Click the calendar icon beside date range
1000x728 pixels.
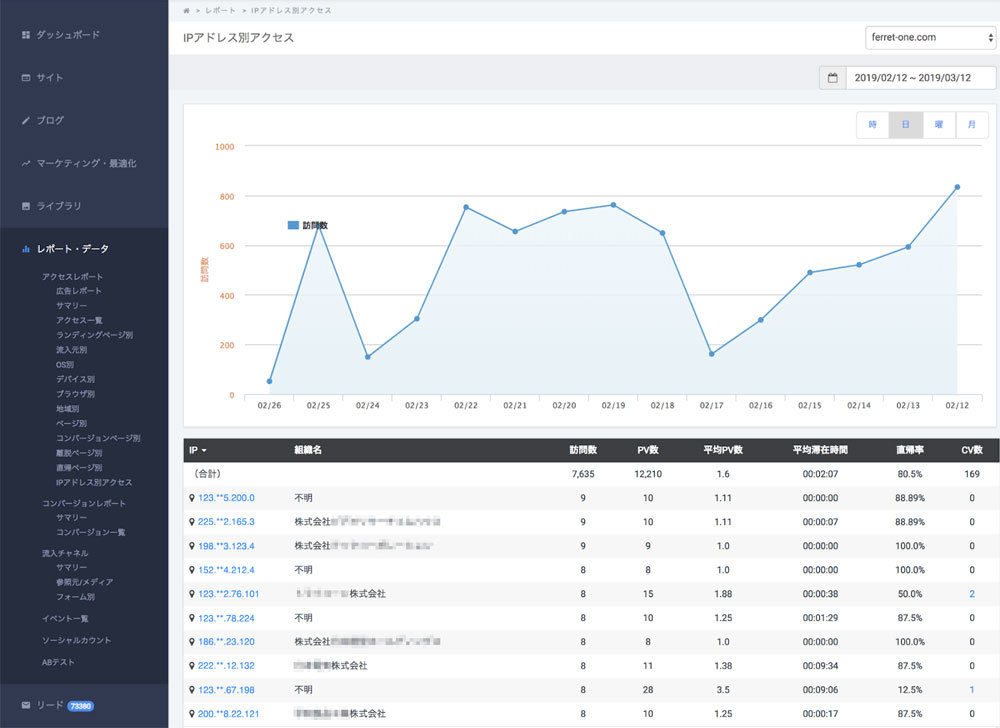832,77
